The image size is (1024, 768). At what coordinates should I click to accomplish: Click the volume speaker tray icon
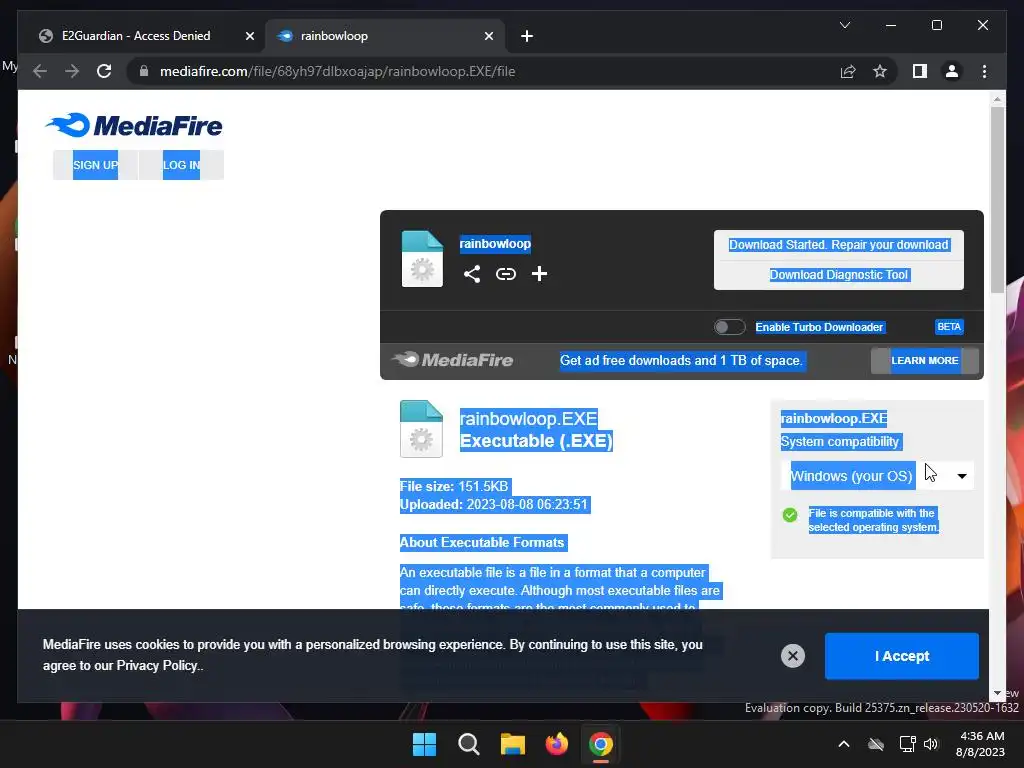pos(931,744)
